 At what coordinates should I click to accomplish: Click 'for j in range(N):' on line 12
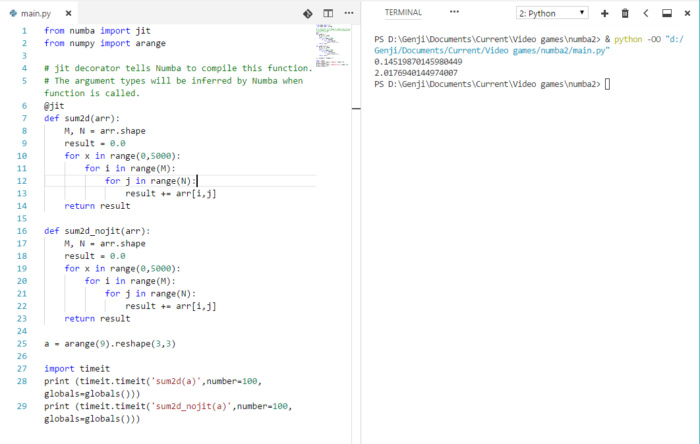point(150,181)
